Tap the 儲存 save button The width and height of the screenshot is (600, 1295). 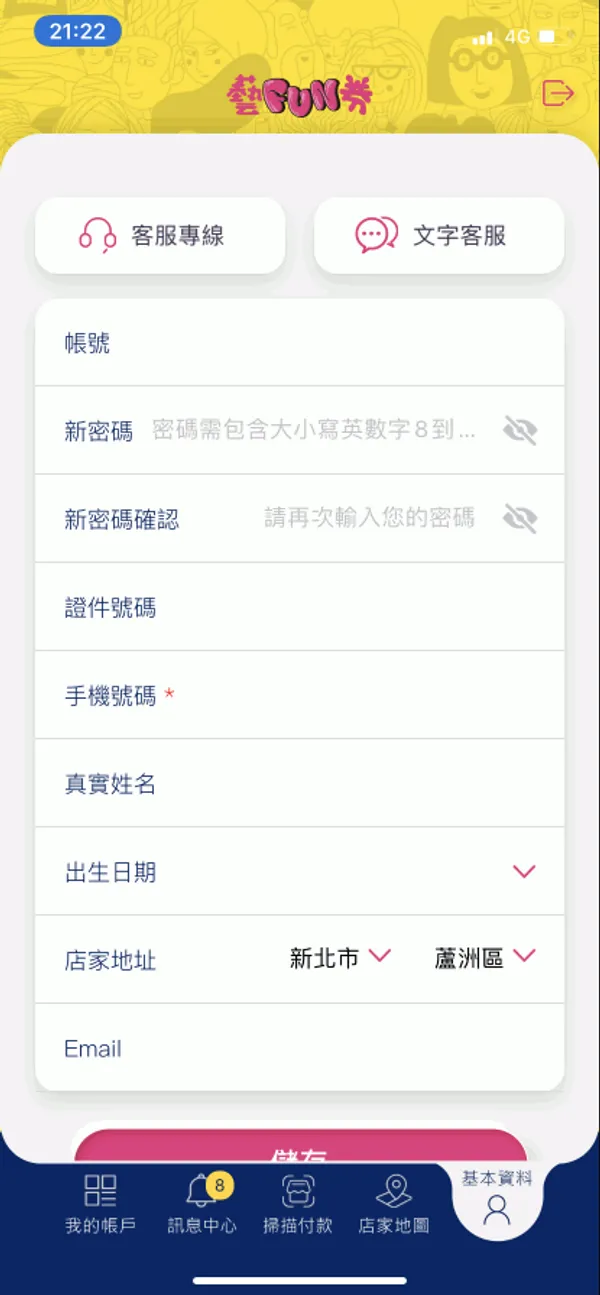[x=300, y=1146]
